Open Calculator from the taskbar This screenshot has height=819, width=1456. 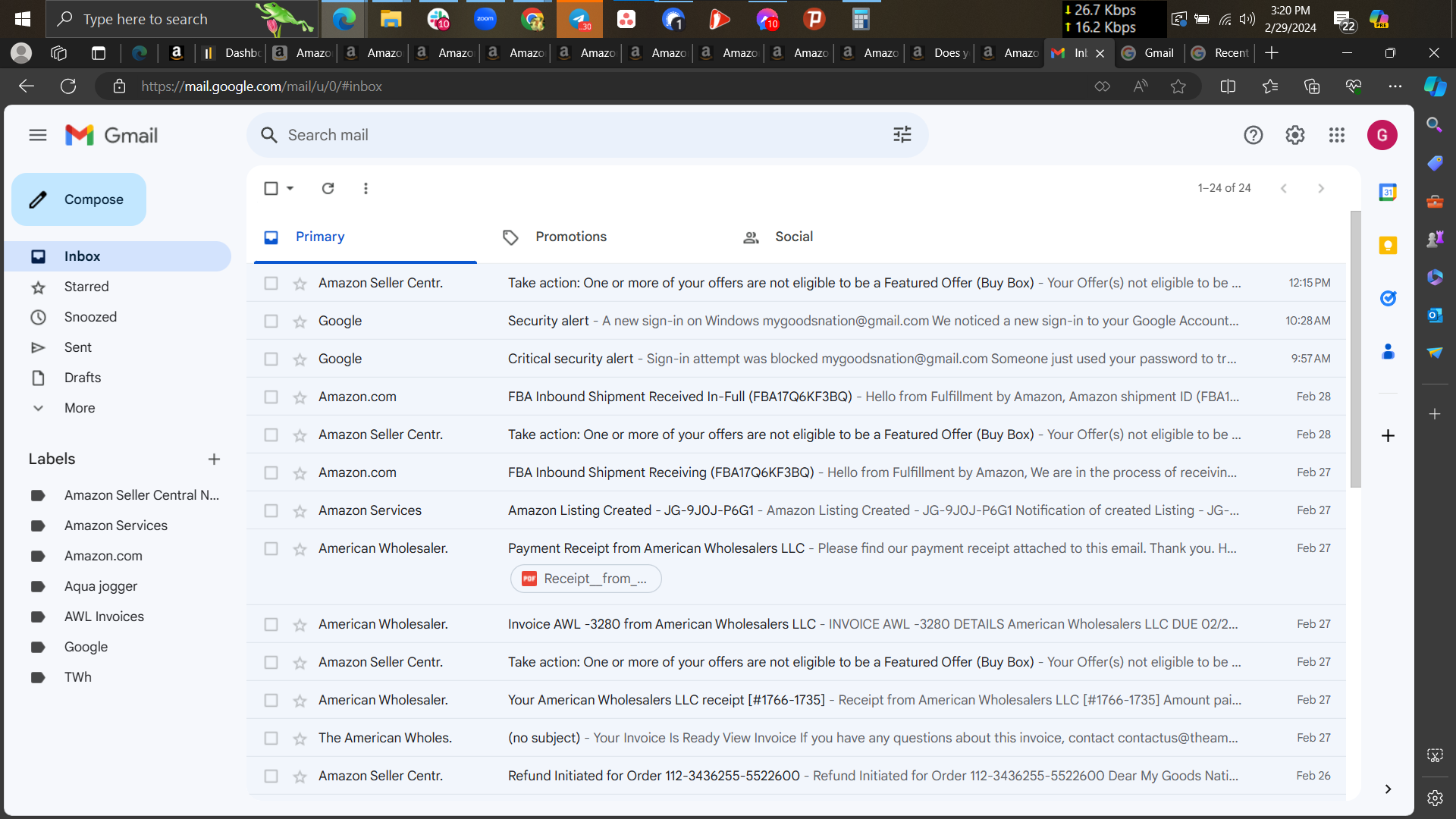[x=860, y=19]
